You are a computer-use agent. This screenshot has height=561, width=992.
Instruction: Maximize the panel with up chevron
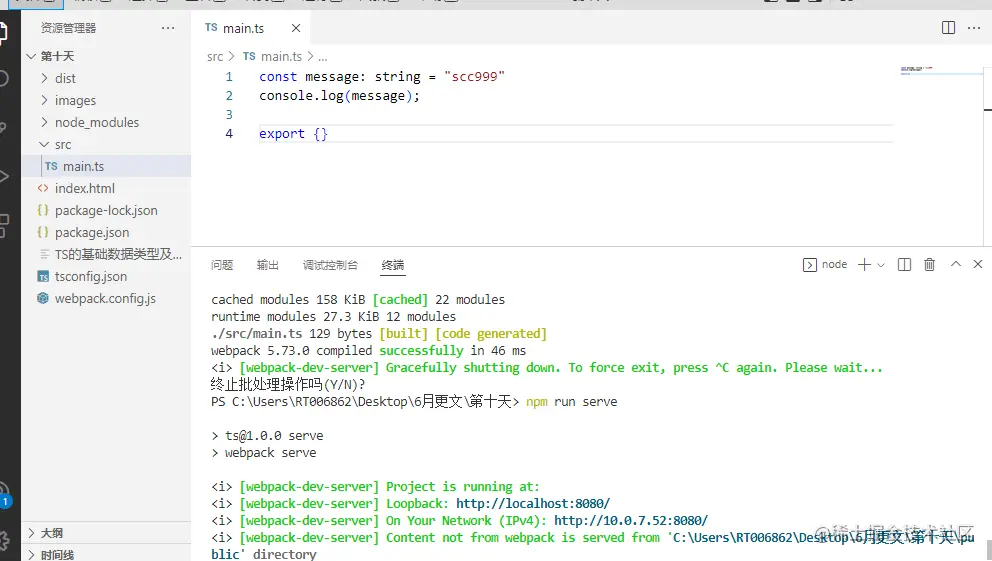point(955,264)
